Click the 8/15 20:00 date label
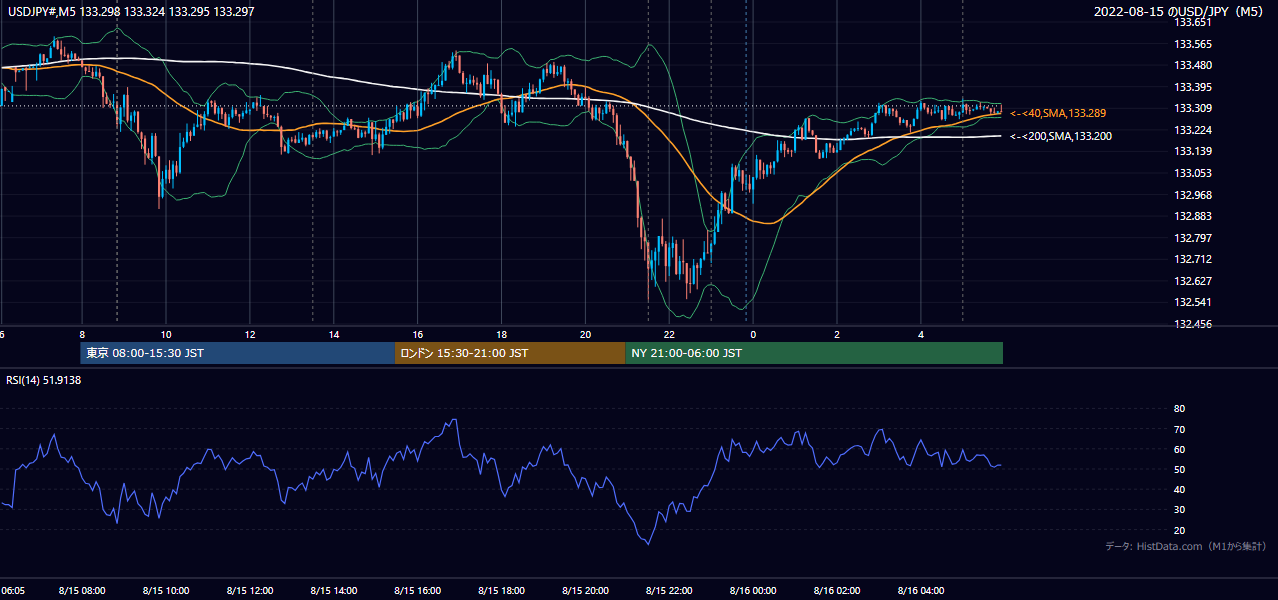 (586, 591)
